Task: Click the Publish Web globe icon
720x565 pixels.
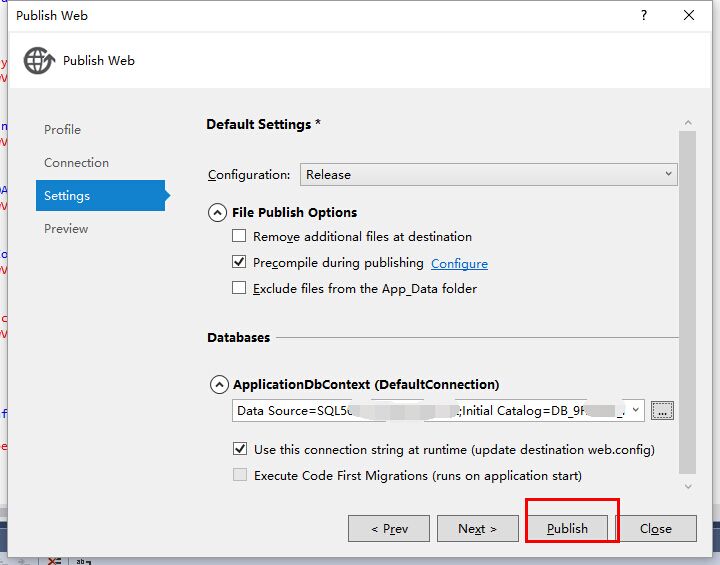Action: 38,60
